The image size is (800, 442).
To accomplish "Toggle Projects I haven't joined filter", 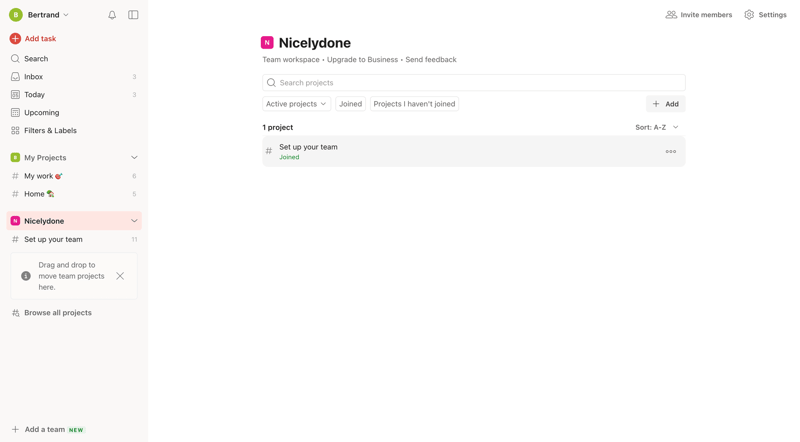I will (414, 104).
